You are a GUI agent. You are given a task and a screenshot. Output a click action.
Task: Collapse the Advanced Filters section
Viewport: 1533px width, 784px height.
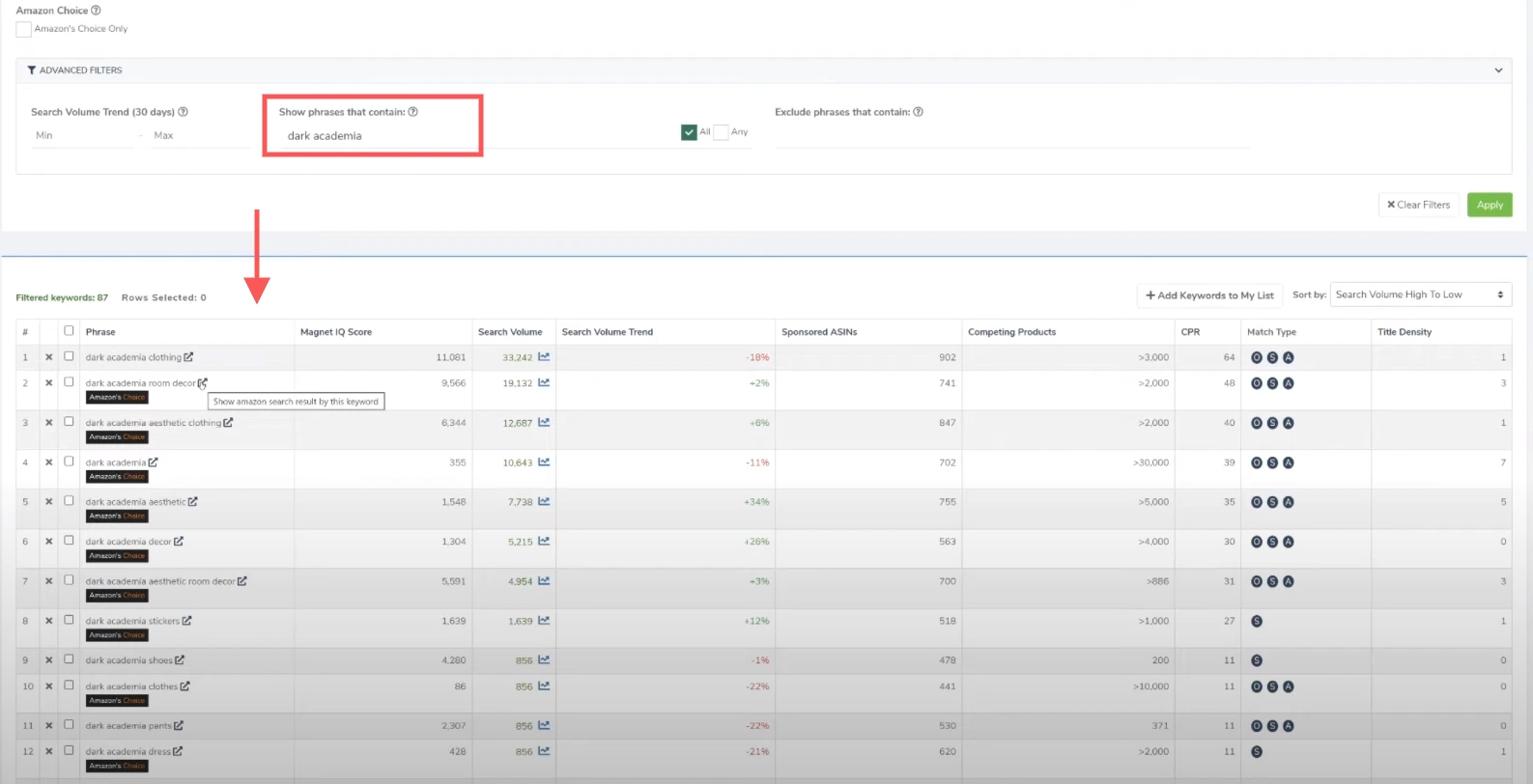point(1498,70)
